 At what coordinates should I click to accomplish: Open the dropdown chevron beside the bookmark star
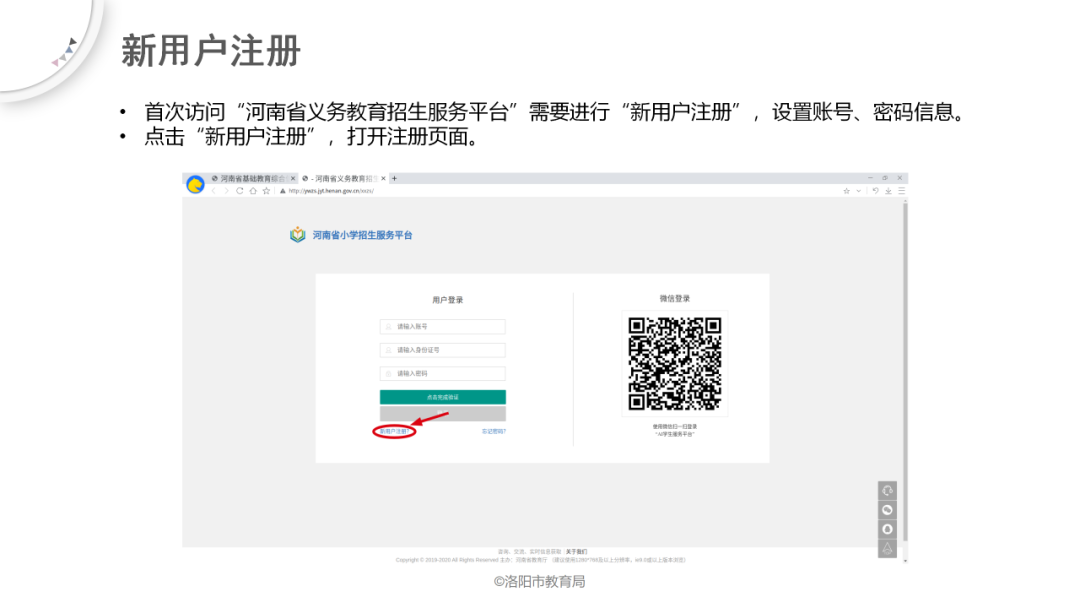[x=859, y=190]
